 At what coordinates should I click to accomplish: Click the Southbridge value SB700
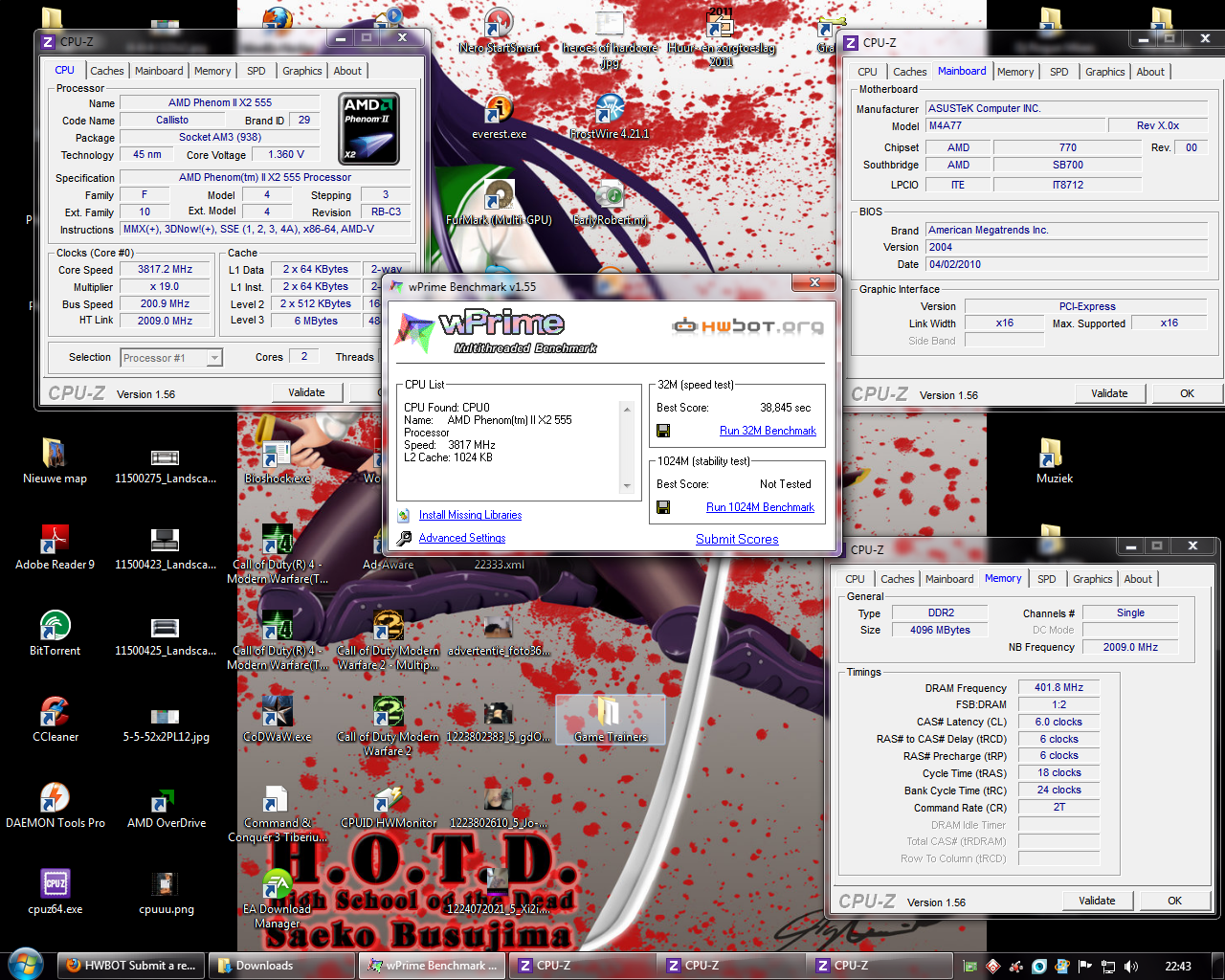pyautogui.click(x=1068, y=165)
